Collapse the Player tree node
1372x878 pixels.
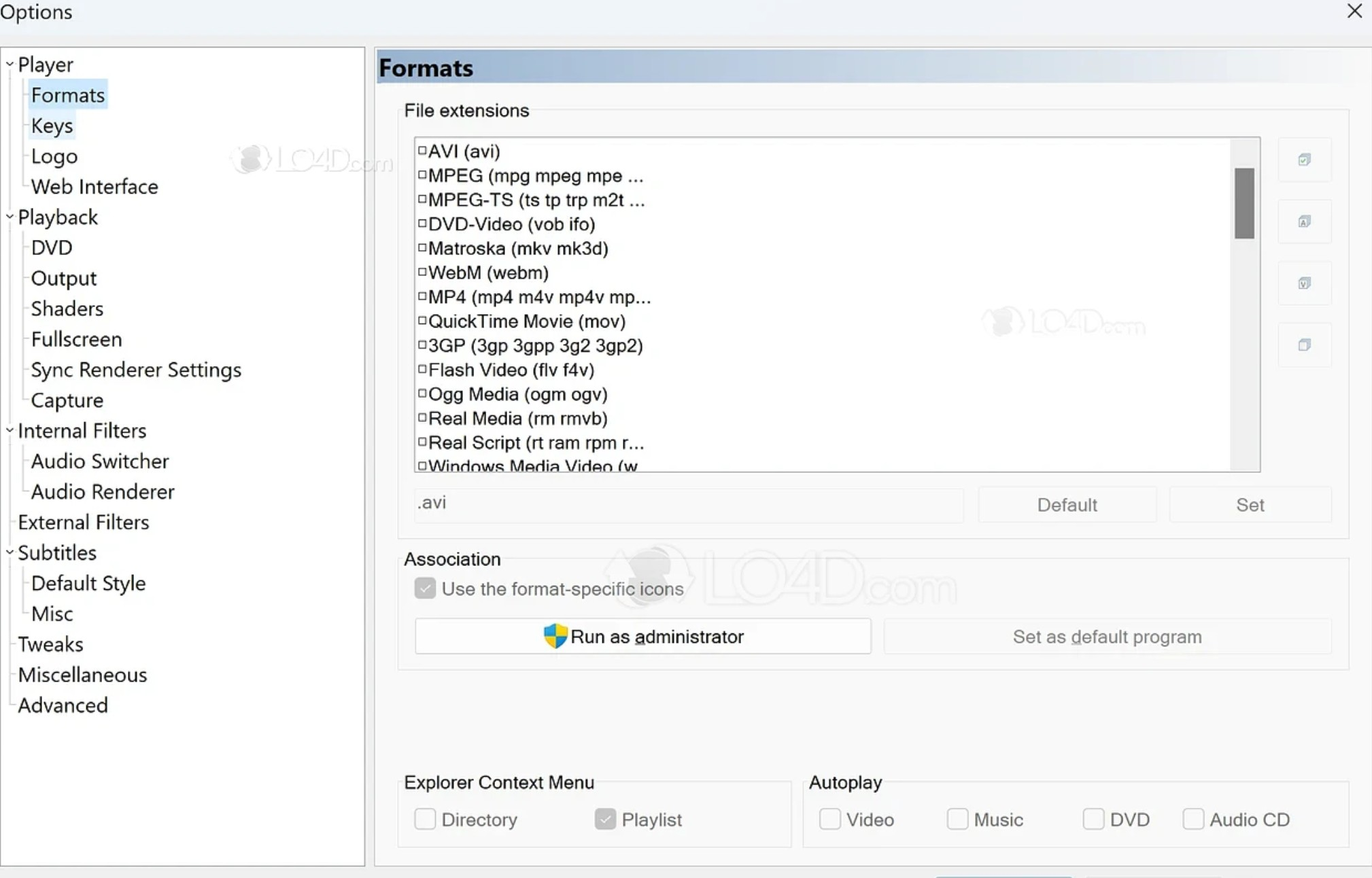(x=10, y=65)
